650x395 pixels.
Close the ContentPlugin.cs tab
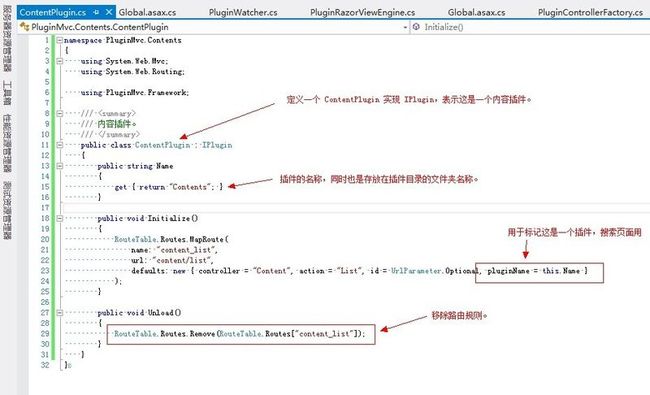coord(109,12)
